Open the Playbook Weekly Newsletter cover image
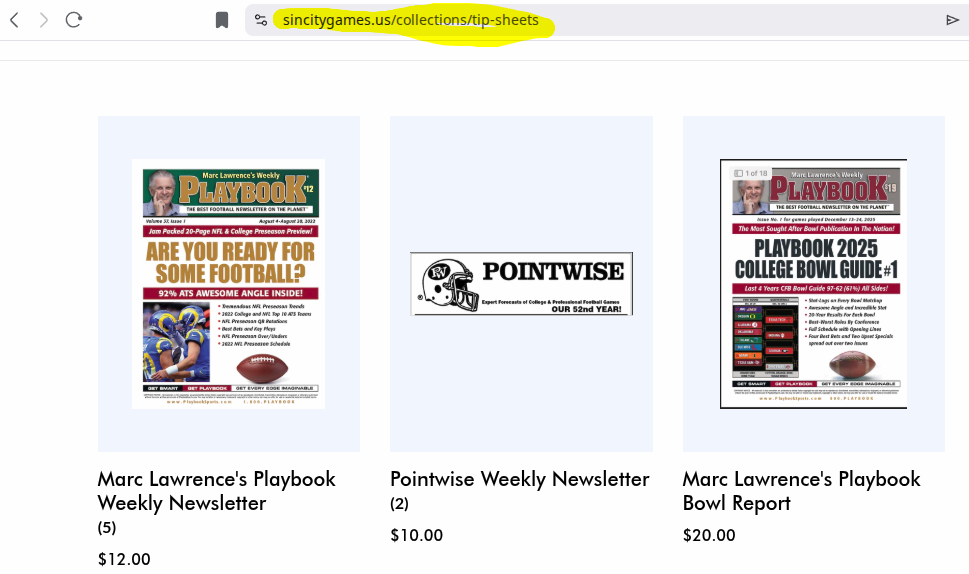Viewport: 969px width, 574px height. (x=228, y=283)
